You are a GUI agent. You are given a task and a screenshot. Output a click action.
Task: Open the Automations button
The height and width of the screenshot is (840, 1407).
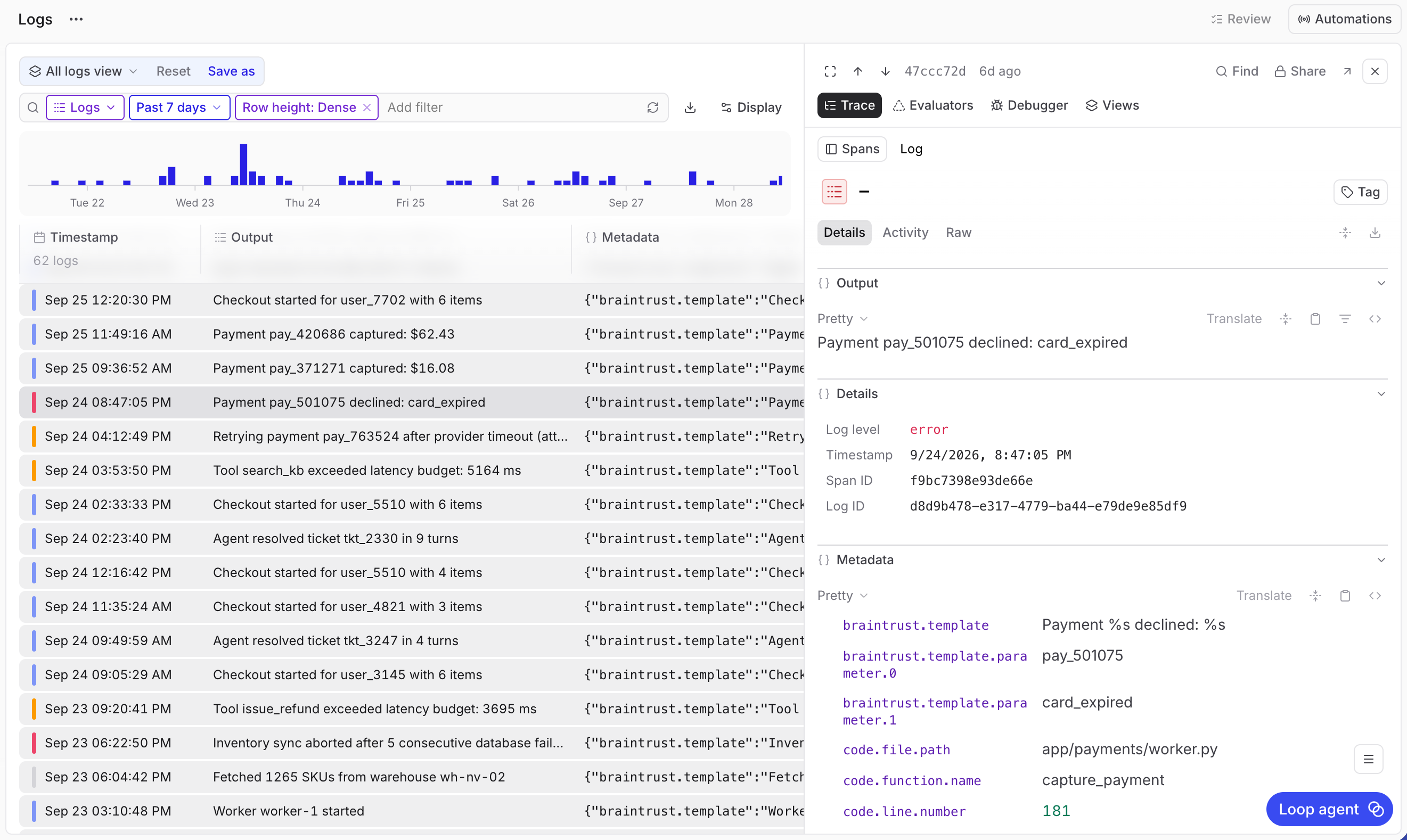pyautogui.click(x=1344, y=19)
